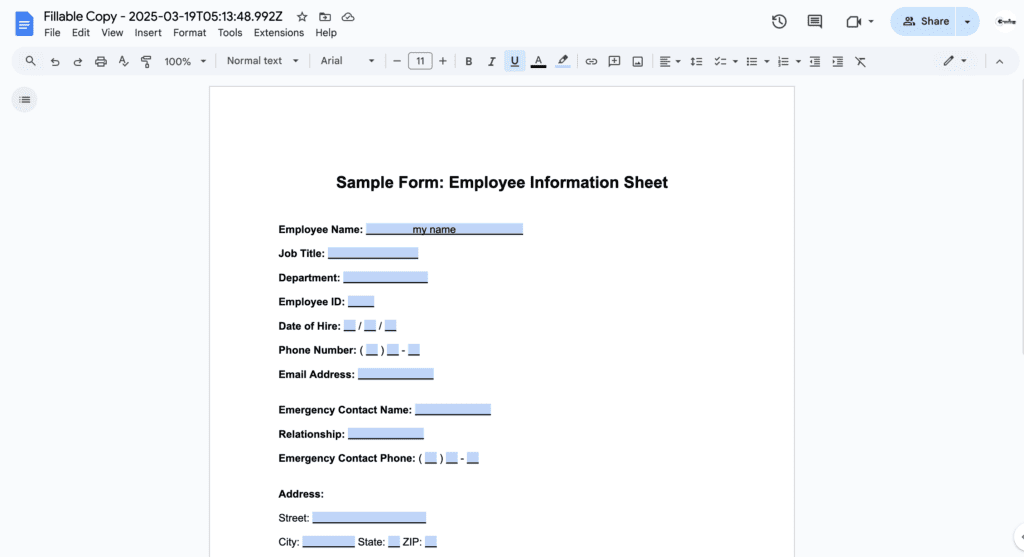Click the Street blank field
Image resolution: width=1024 pixels, height=557 pixels.
[x=369, y=518]
